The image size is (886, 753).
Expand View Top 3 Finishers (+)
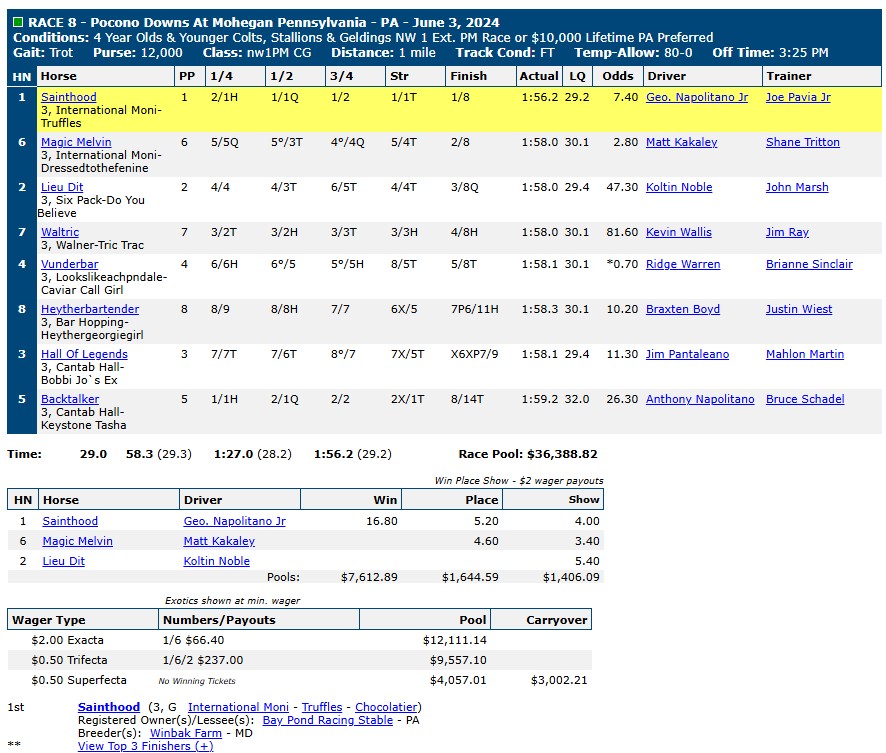tap(146, 746)
